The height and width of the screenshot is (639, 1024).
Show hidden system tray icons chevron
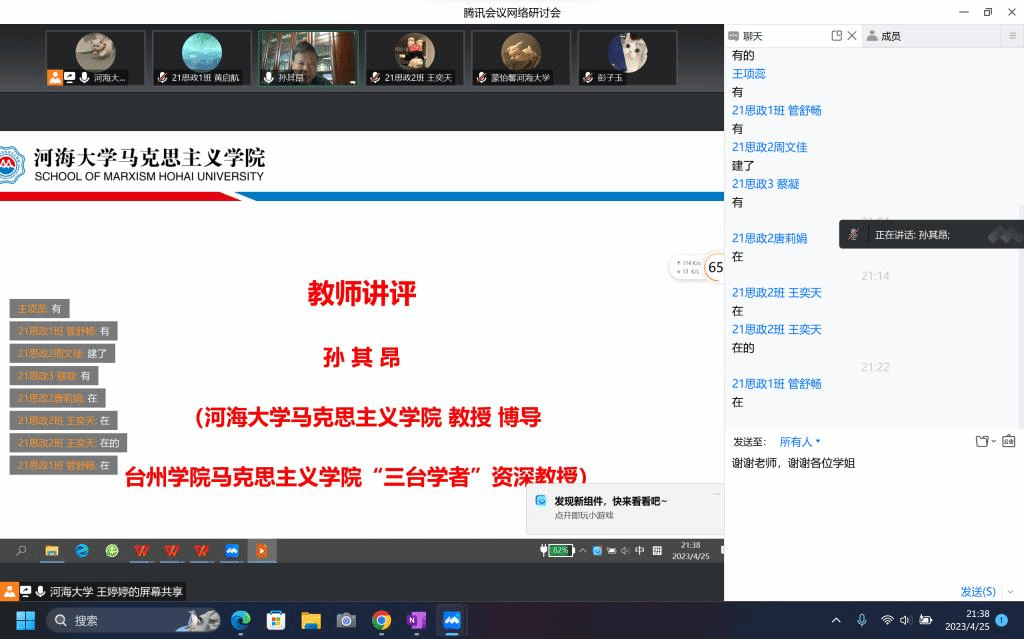tap(836, 620)
